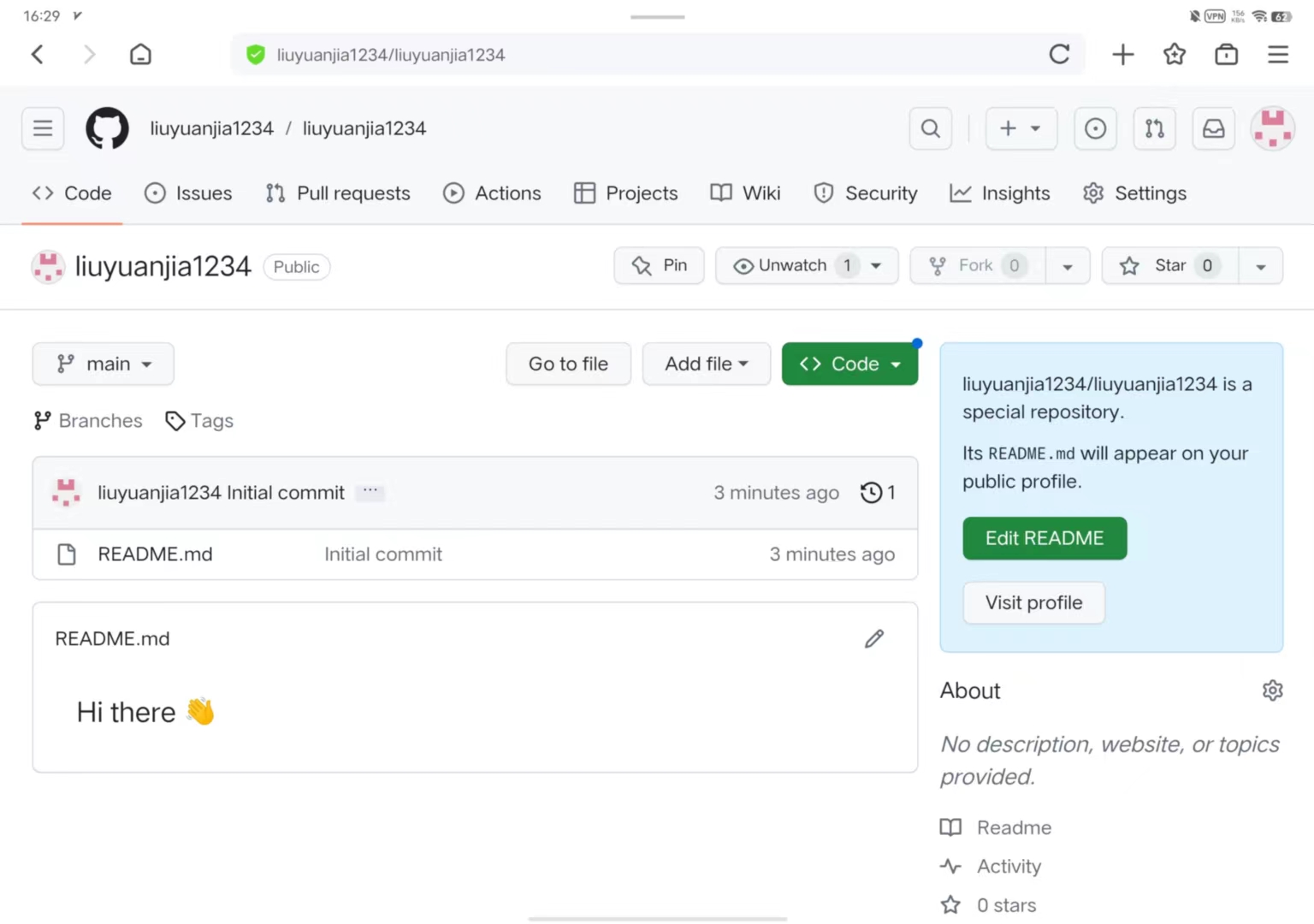Open your pull requests icon in header

coord(1155,128)
